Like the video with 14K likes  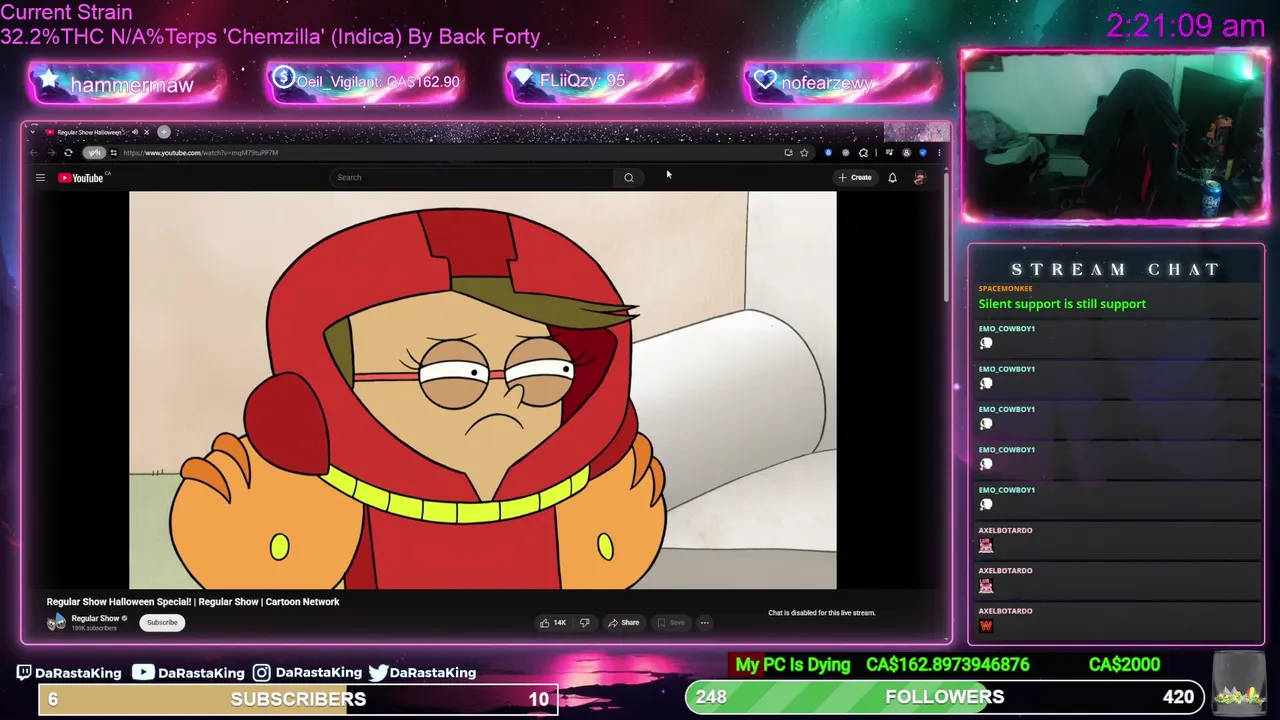click(x=553, y=623)
